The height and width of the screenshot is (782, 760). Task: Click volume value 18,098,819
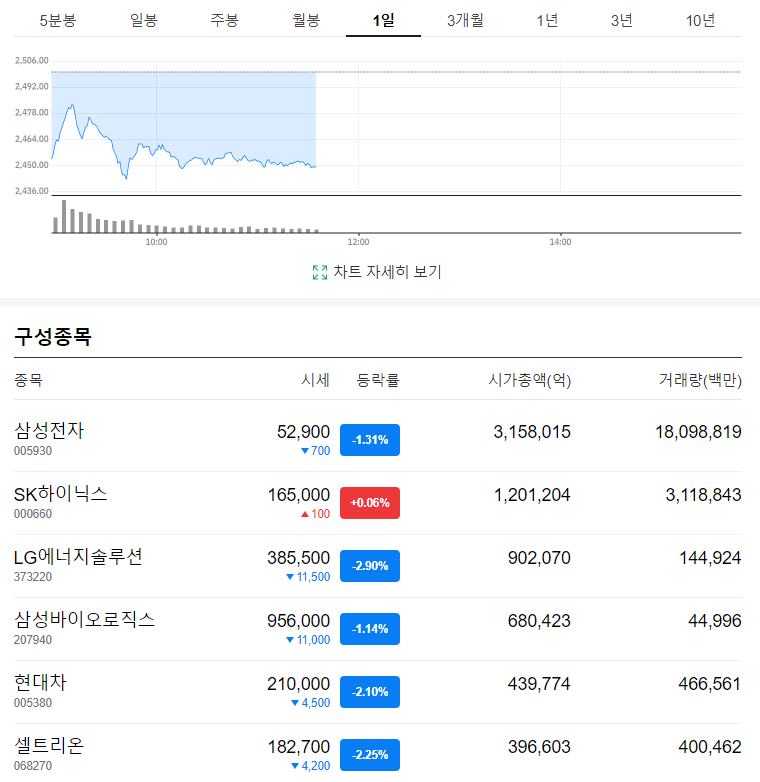[698, 432]
